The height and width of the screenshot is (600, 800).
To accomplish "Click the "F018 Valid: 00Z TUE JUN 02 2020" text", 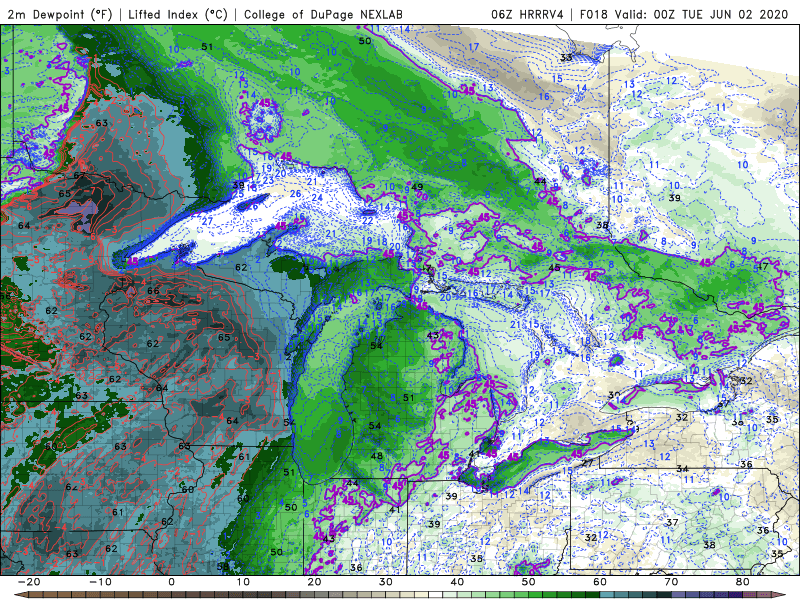I will pos(684,14).
